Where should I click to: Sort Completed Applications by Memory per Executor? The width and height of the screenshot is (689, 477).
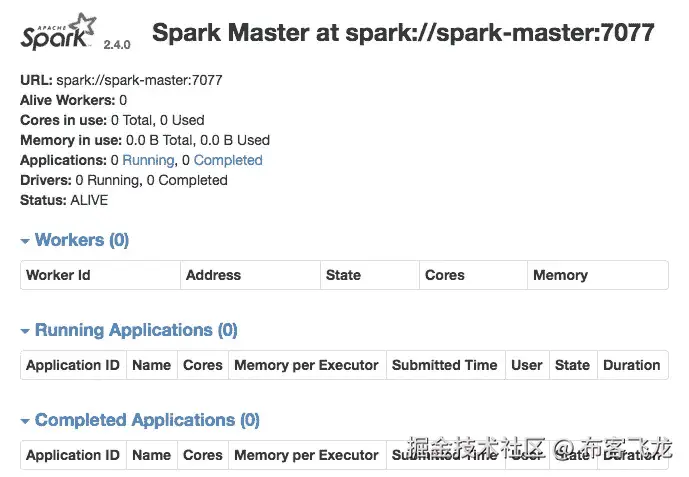[307, 455]
